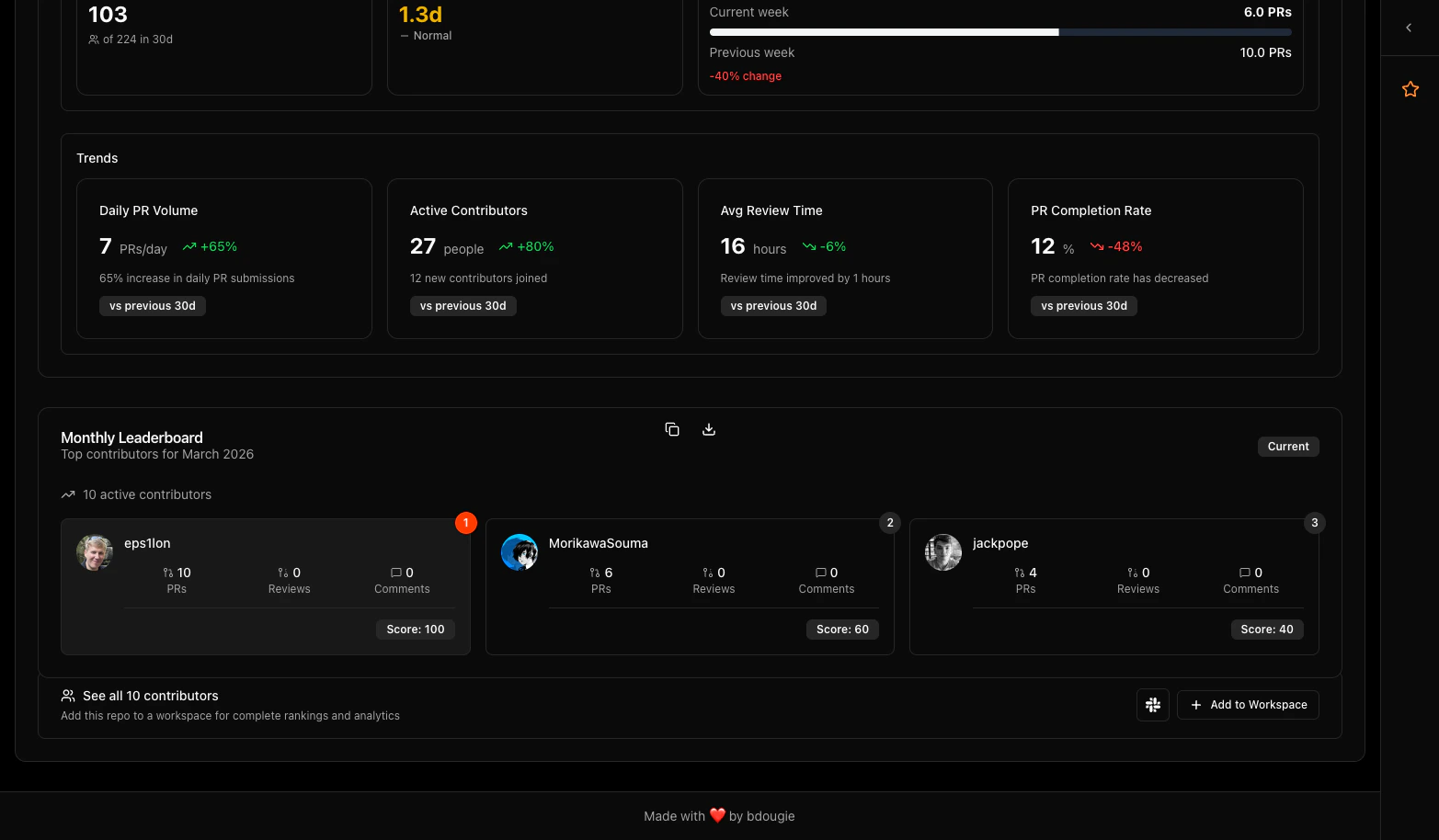Open the Slack sharing option

click(x=1152, y=705)
